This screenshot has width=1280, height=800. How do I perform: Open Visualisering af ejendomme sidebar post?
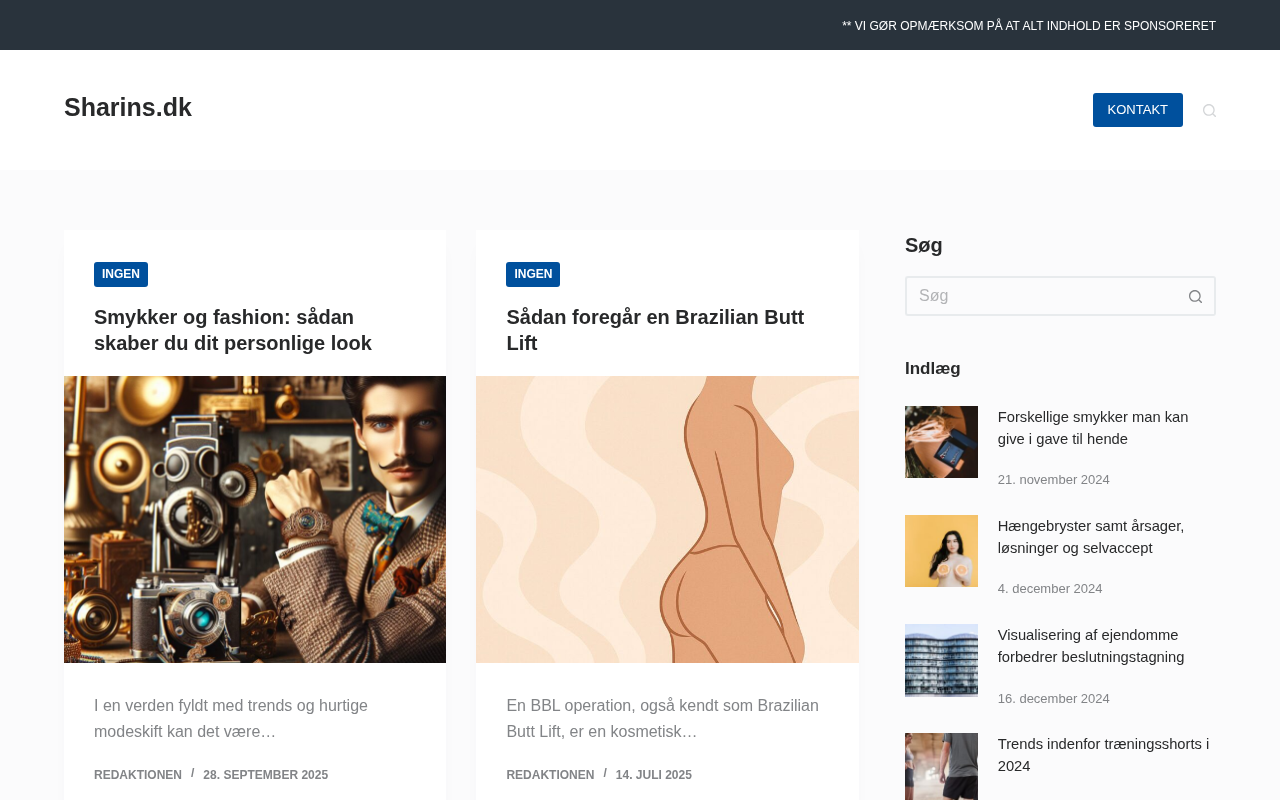point(1090,646)
